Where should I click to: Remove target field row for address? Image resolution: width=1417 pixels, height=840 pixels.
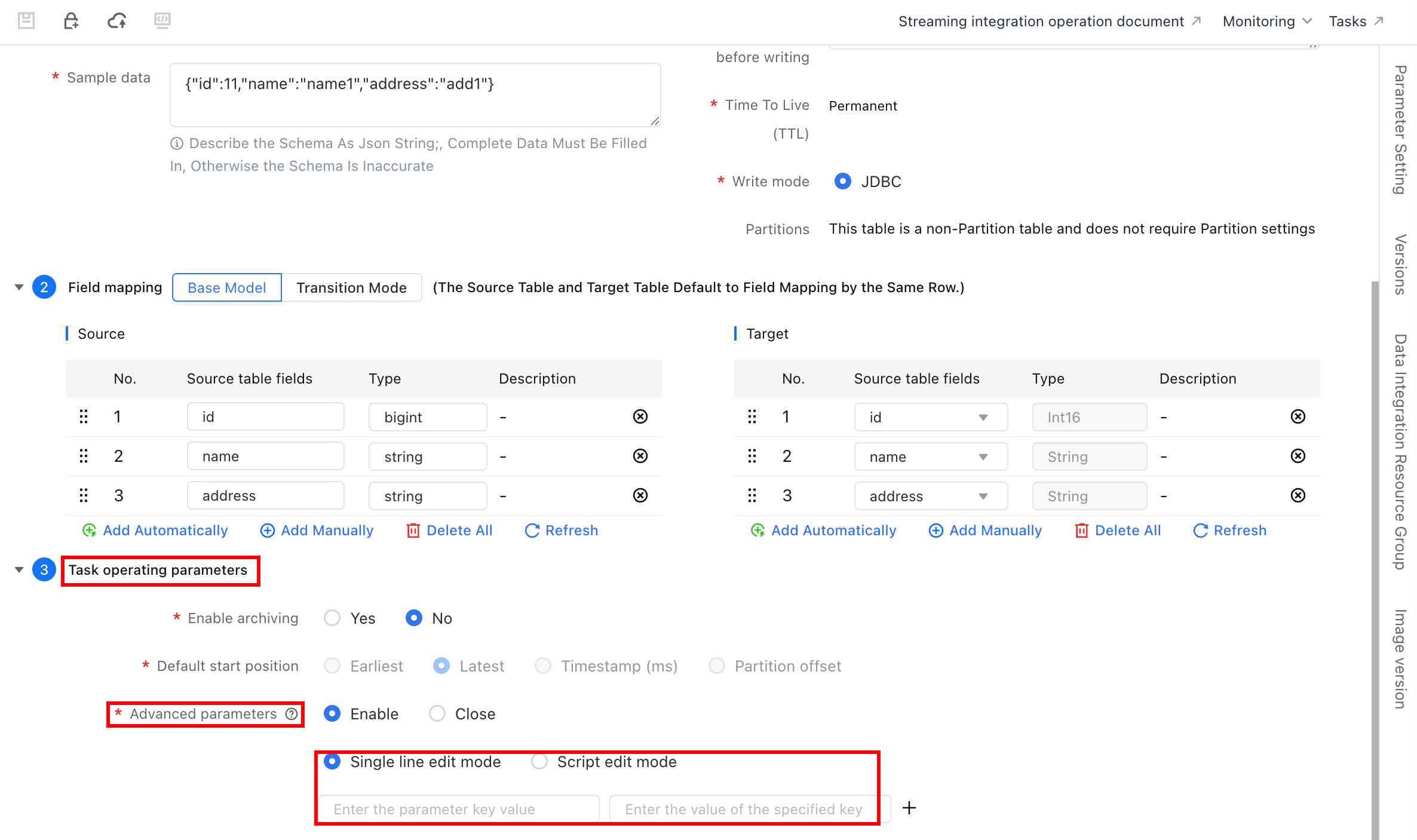click(x=1298, y=495)
